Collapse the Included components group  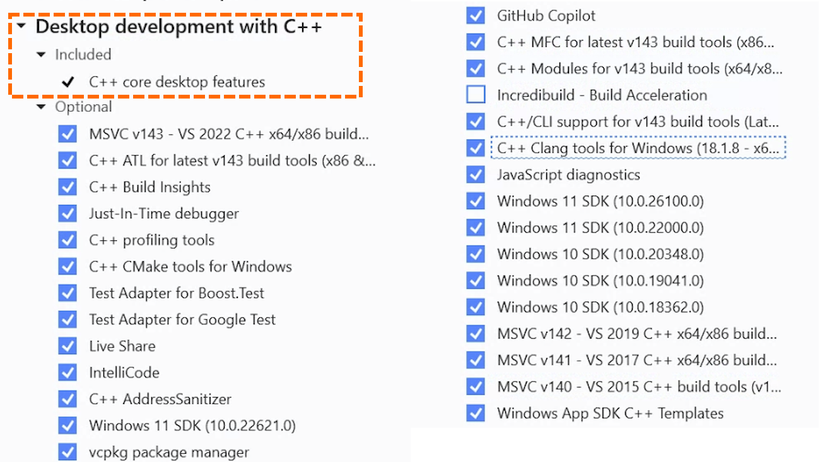point(41,54)
